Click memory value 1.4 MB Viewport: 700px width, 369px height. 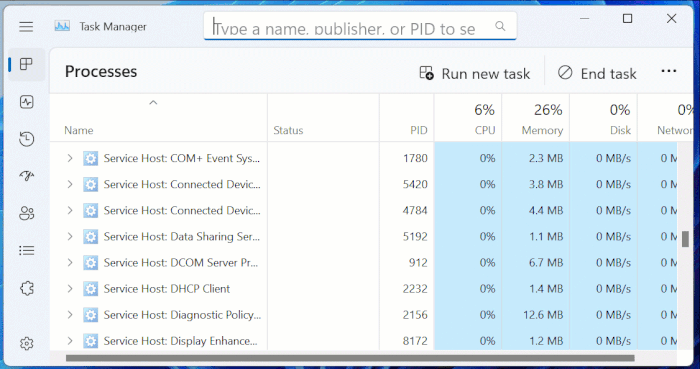click(x=546, y=289)
